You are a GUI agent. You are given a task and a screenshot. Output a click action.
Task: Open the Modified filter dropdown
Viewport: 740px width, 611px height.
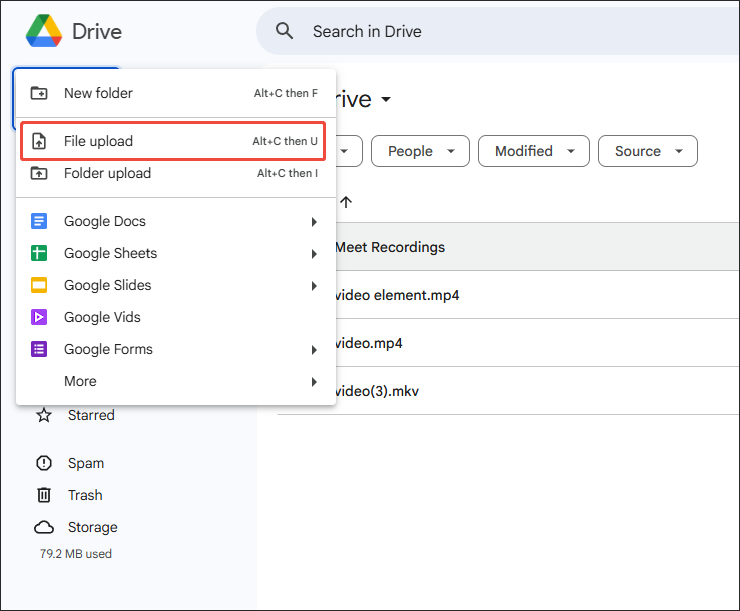(x=534, y=151)
